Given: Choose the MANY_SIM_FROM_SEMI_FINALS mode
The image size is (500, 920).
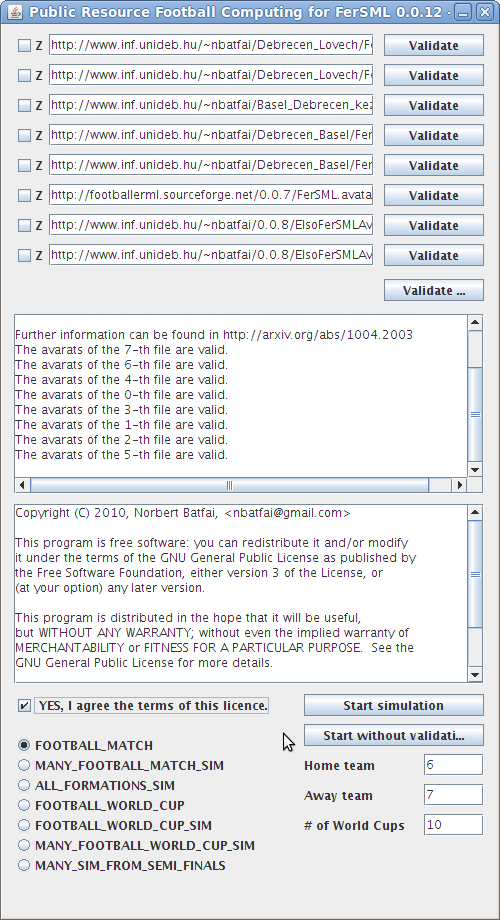Looking at the screenshot, I should [24, 865].
